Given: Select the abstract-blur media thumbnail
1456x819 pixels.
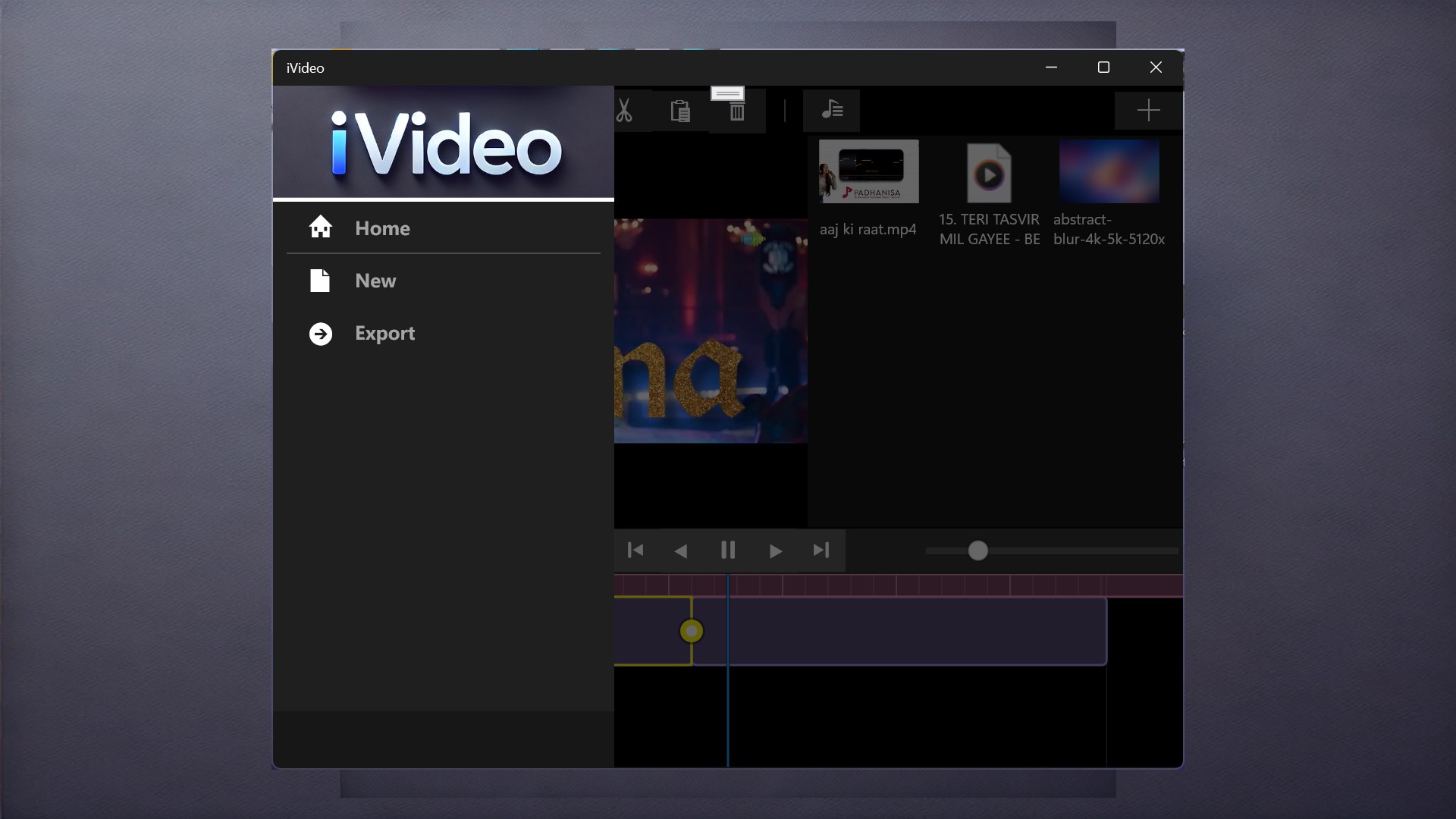Looking at the screenshot, I should pyautogui.click(x=1109, y=171).
